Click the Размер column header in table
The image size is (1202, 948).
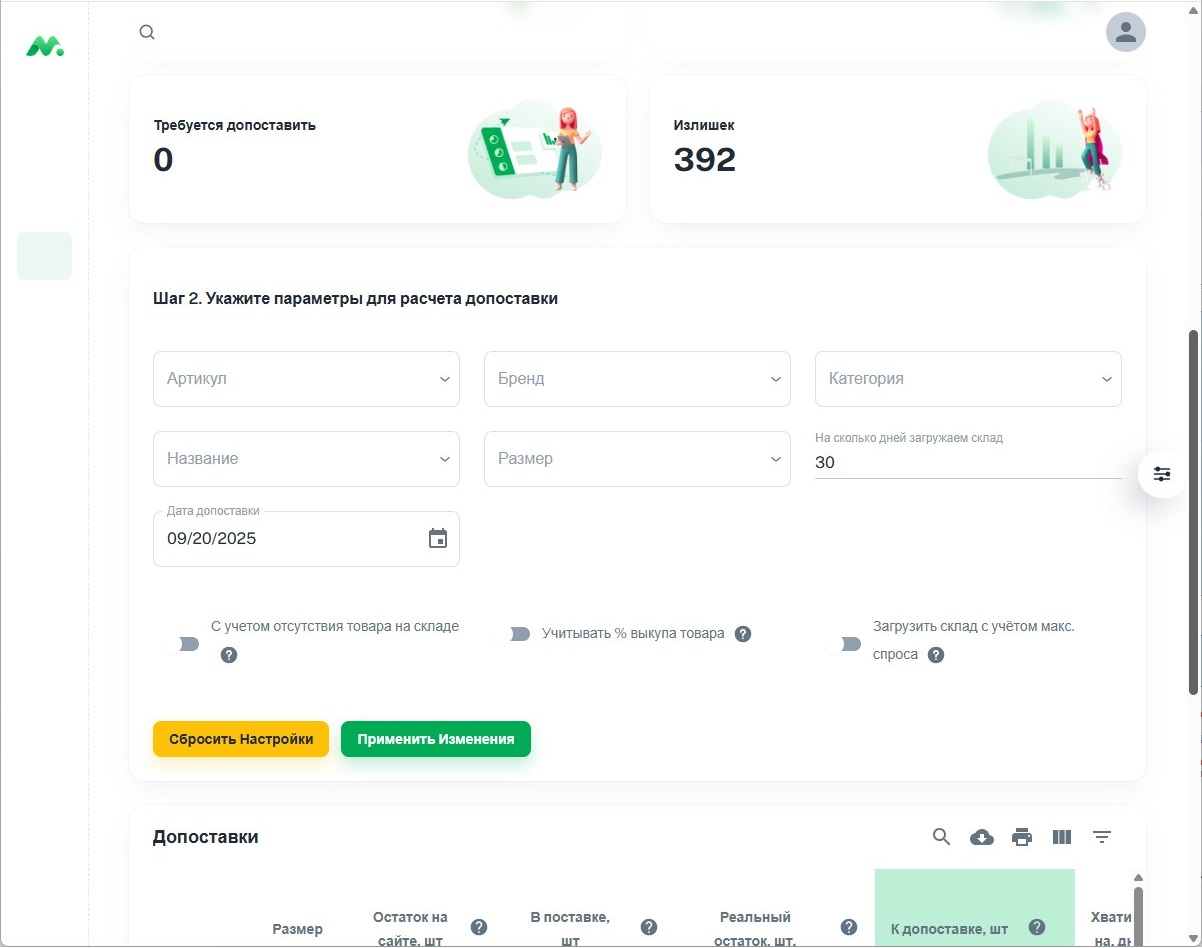pos(298,929)
